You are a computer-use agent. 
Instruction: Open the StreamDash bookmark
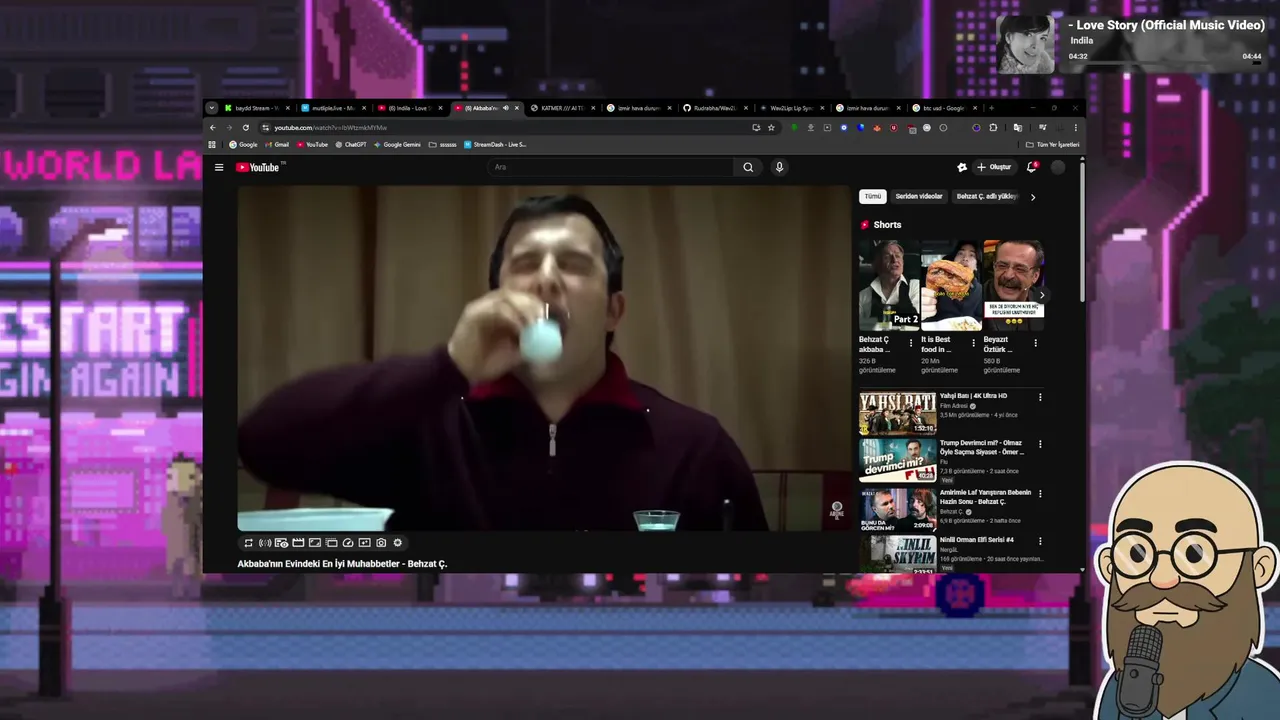pyautogui.click(x=495, y=144)
